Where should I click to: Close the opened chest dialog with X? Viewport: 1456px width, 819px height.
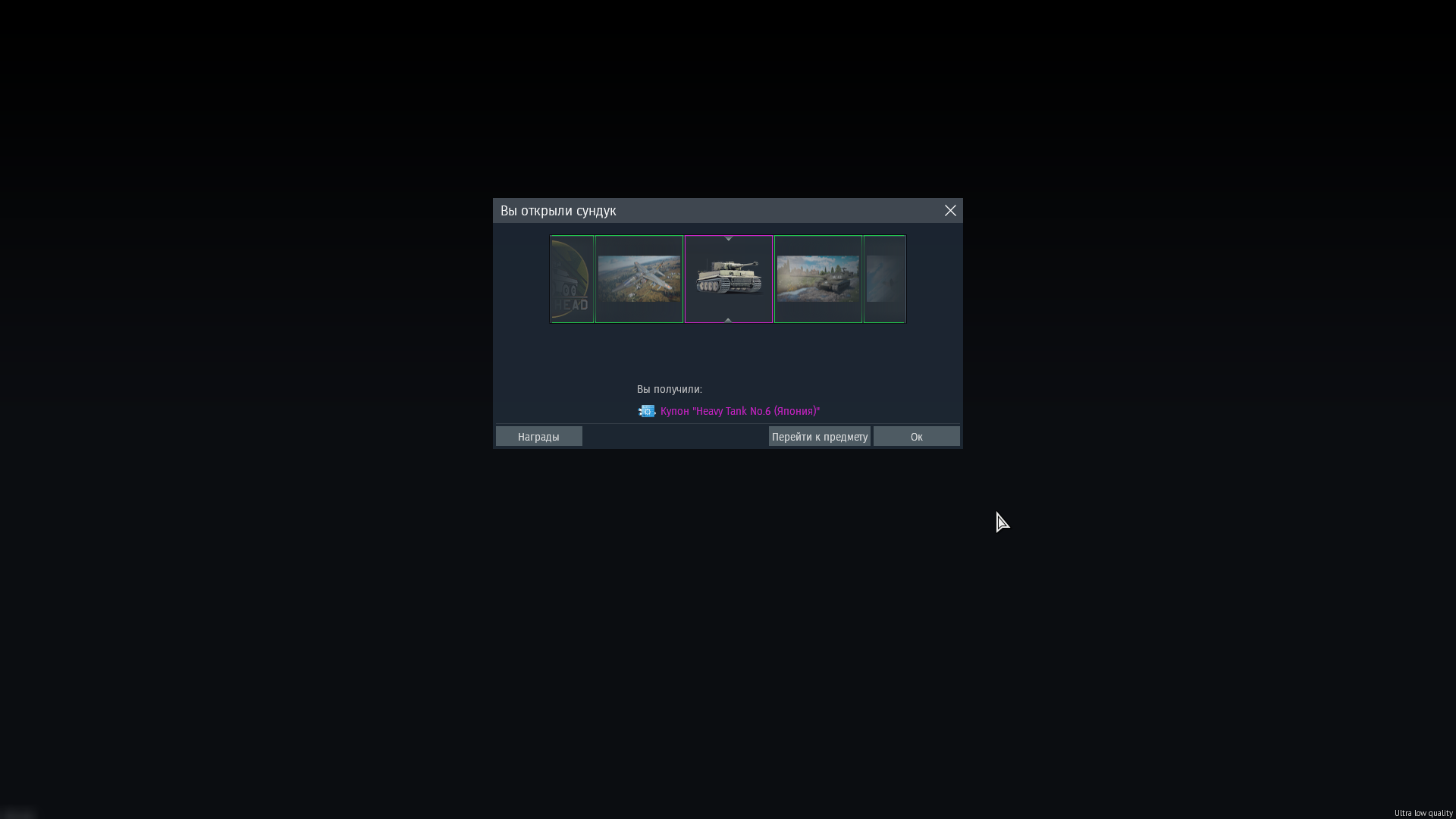(x=950, y=211)
